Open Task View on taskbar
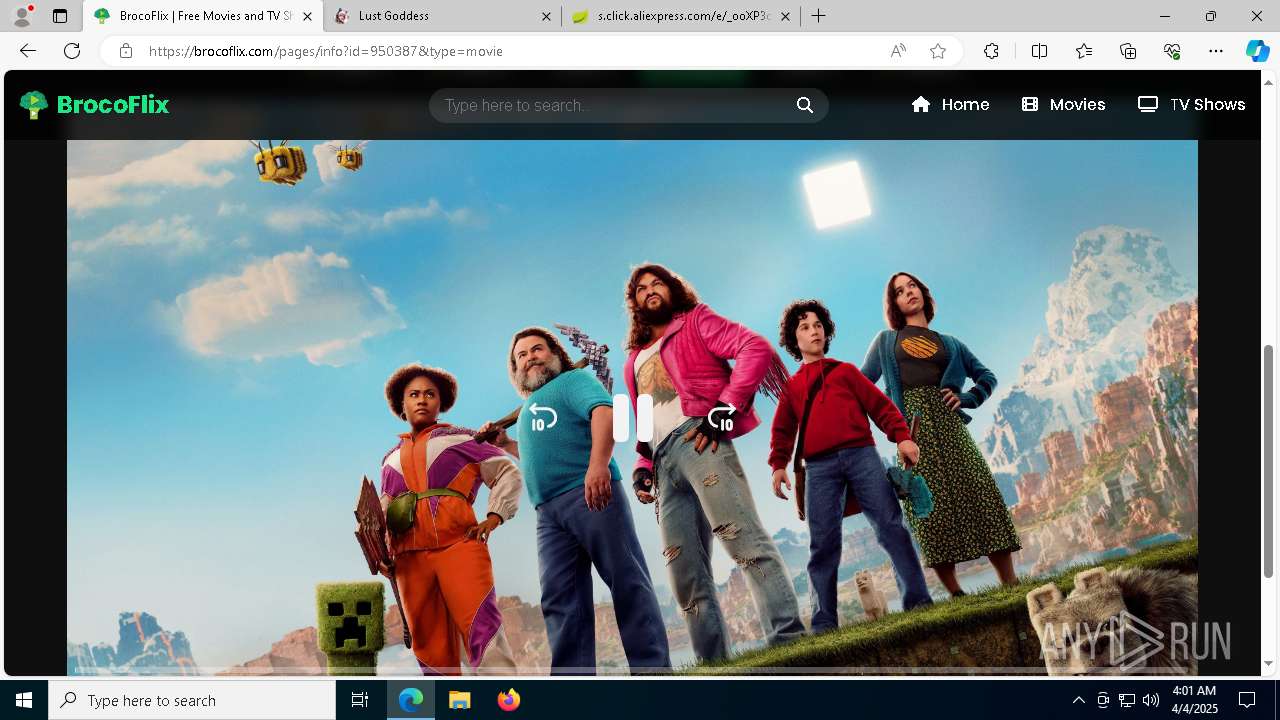Viewport: 1280px width, 720px height. [x=360, y=700]
